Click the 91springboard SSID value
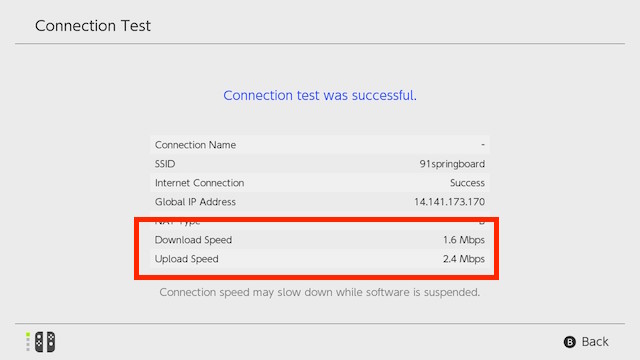The height and width of the screenshot is (360, 640). point(452,164)
